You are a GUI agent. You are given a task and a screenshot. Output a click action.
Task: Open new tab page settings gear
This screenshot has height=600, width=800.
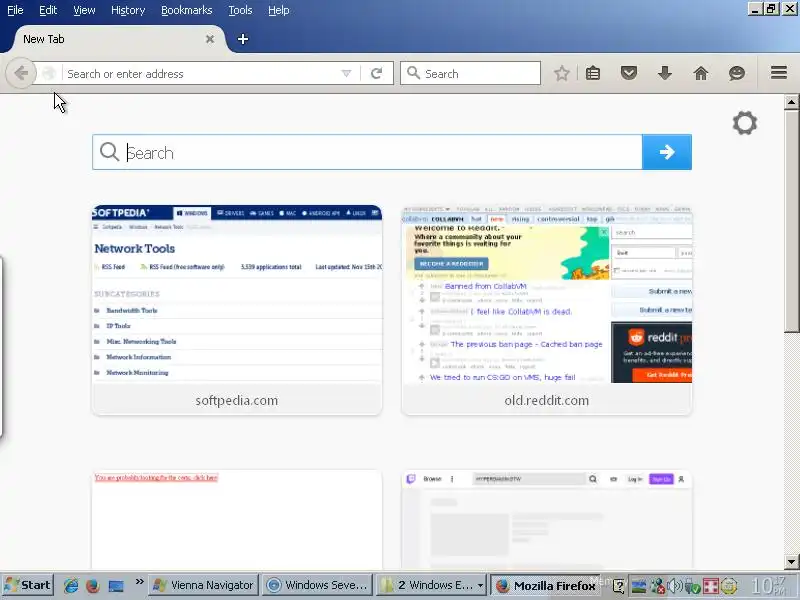click(x=744, y=123)
